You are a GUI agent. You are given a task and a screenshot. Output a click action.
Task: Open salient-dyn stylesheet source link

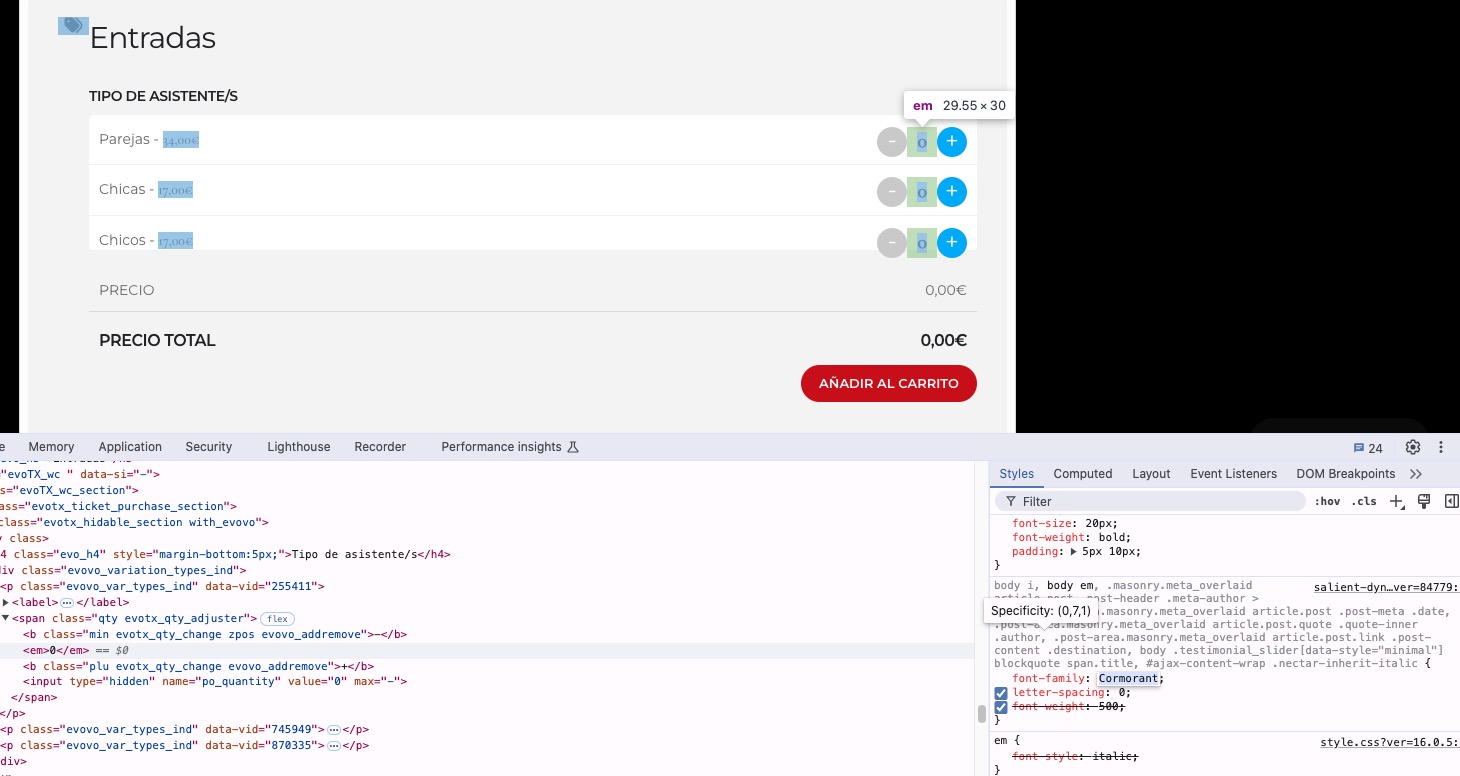click(x=1386, y=588)
